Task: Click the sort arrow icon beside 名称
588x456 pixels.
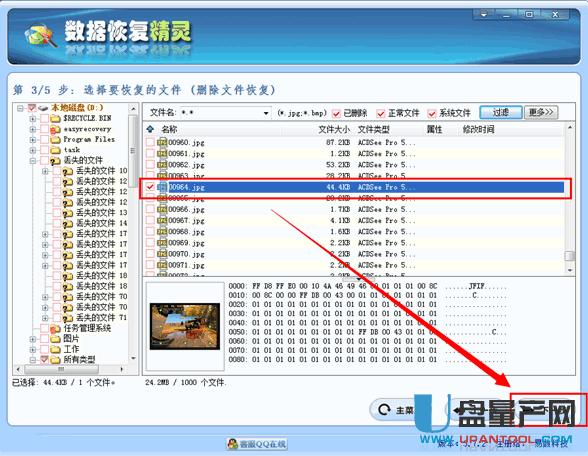Action: [150, 129]
